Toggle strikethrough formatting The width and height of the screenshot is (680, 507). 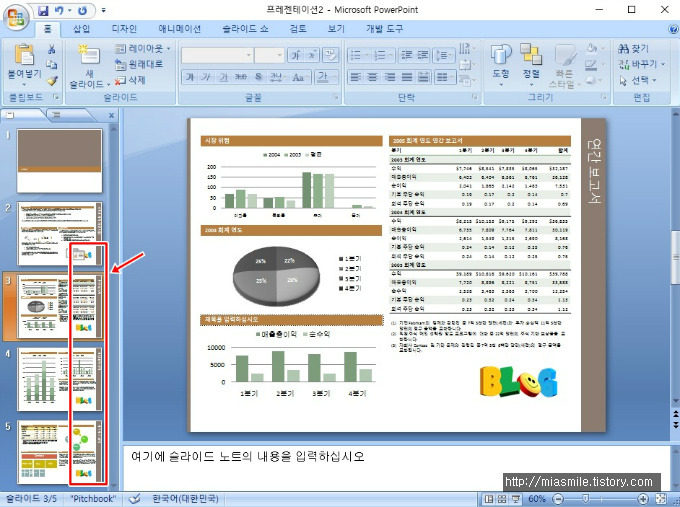point(241,77)
